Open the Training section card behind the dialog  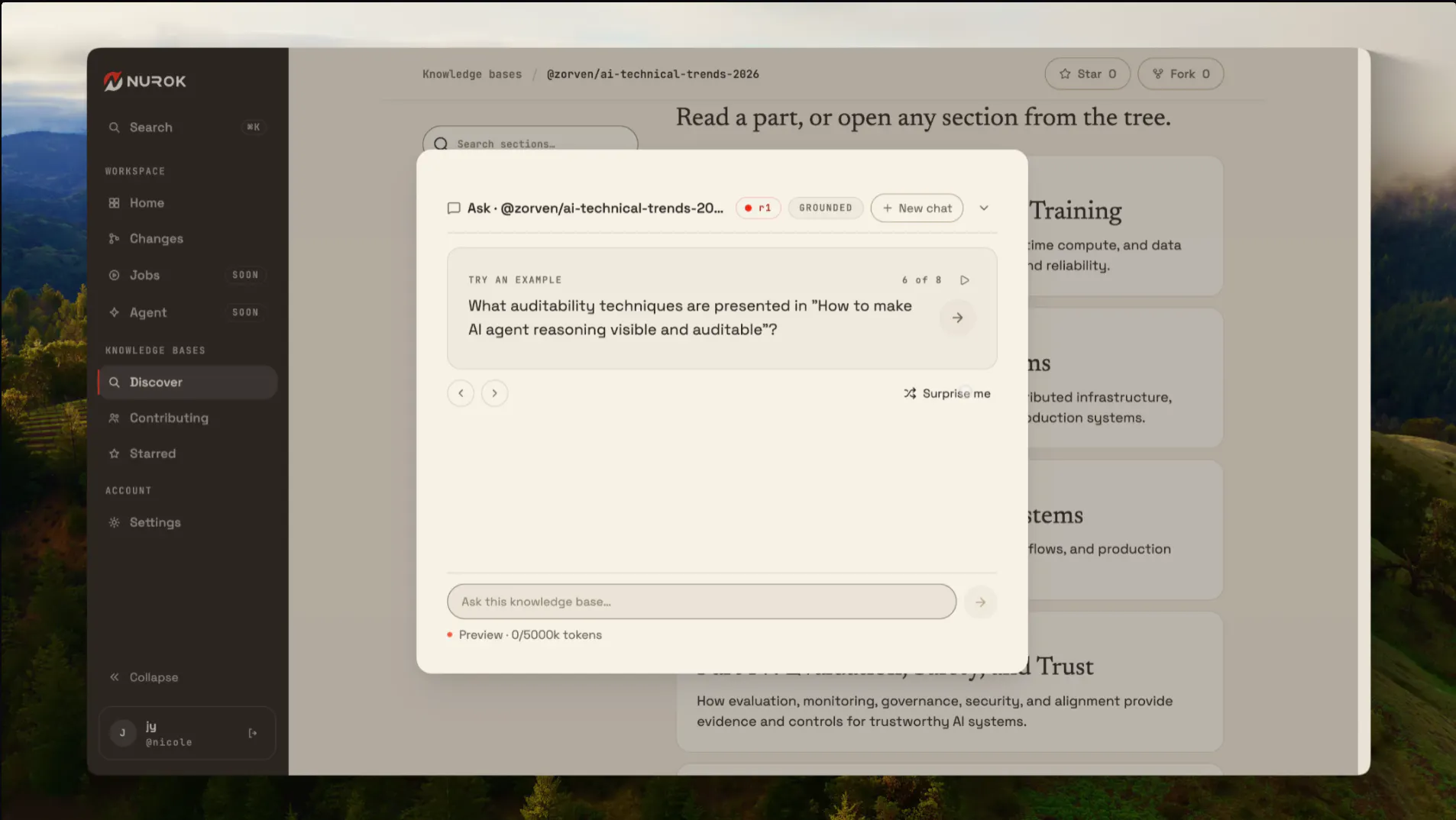point(1124,226)
